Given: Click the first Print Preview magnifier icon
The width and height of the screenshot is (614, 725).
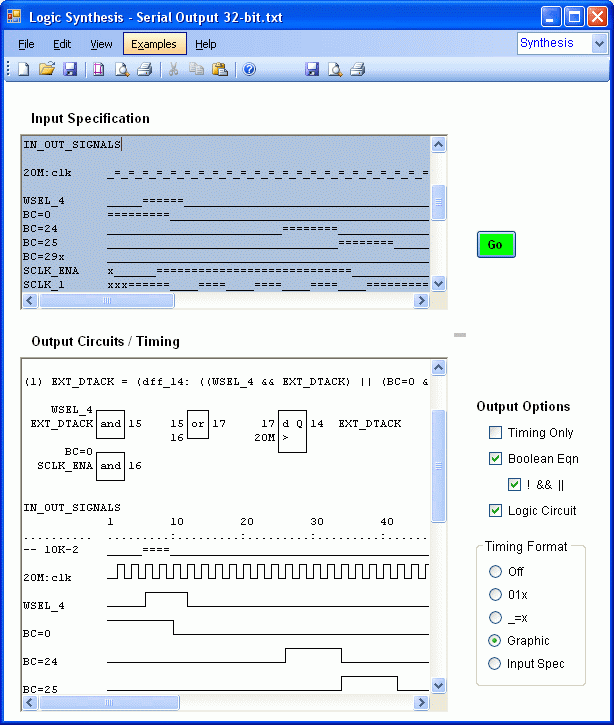Looking at the screenshot, I should (122, 69).
